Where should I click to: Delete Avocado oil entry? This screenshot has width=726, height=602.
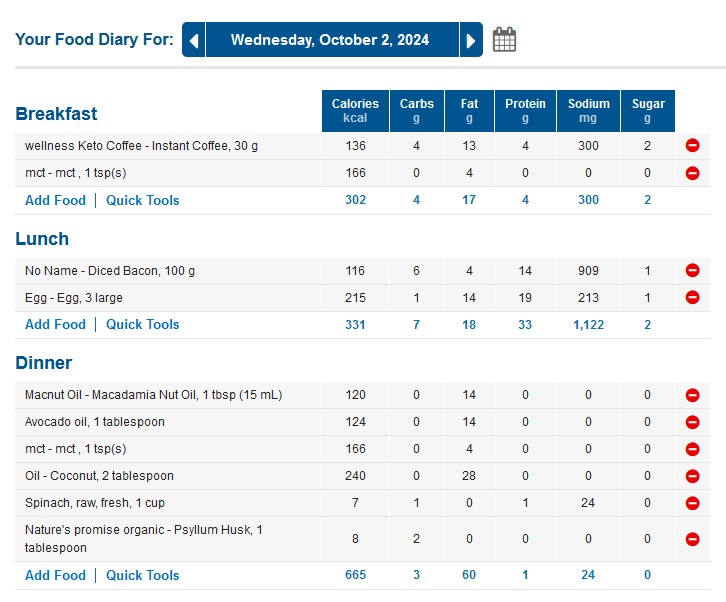click(692, 422)
